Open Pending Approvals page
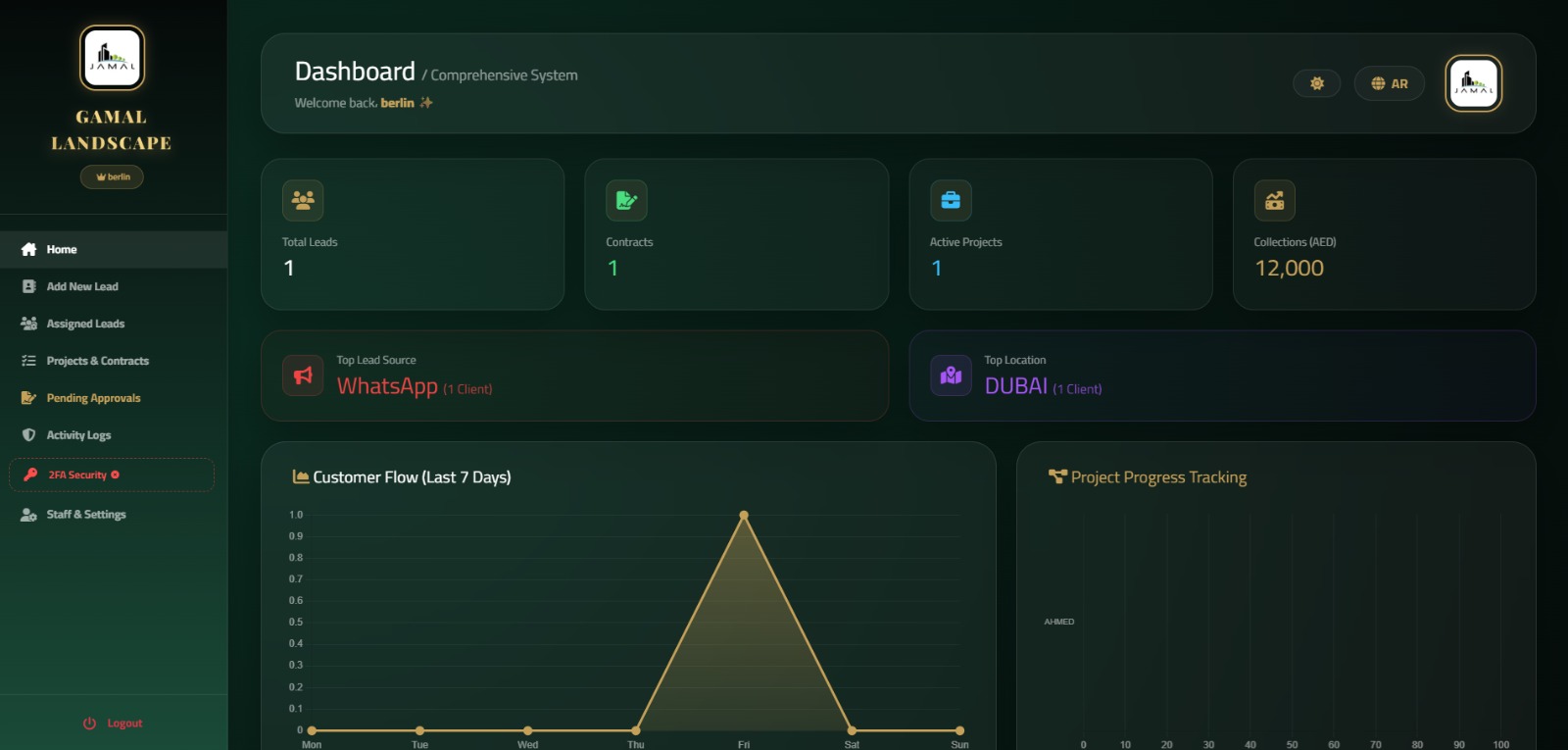This screenshot has height=750, width=1568. tap(114, 398)
